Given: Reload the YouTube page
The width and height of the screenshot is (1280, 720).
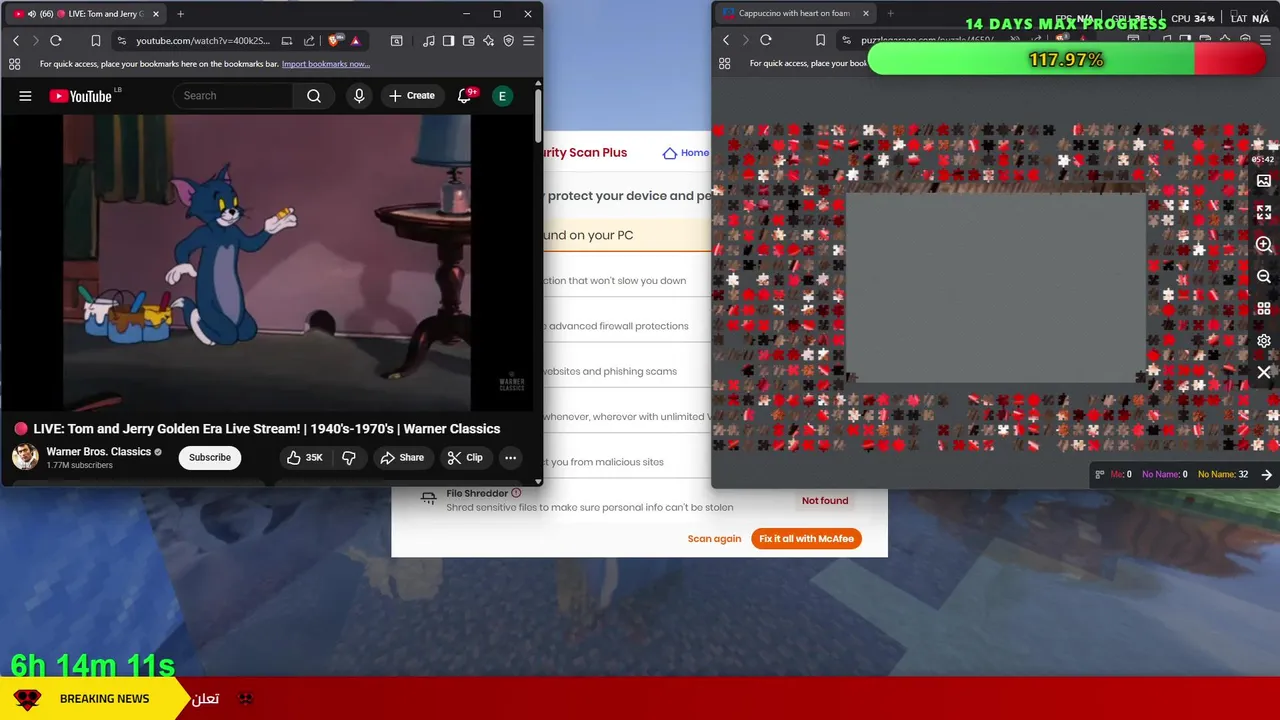Looking at the screenshot, I should coord(56,41).
